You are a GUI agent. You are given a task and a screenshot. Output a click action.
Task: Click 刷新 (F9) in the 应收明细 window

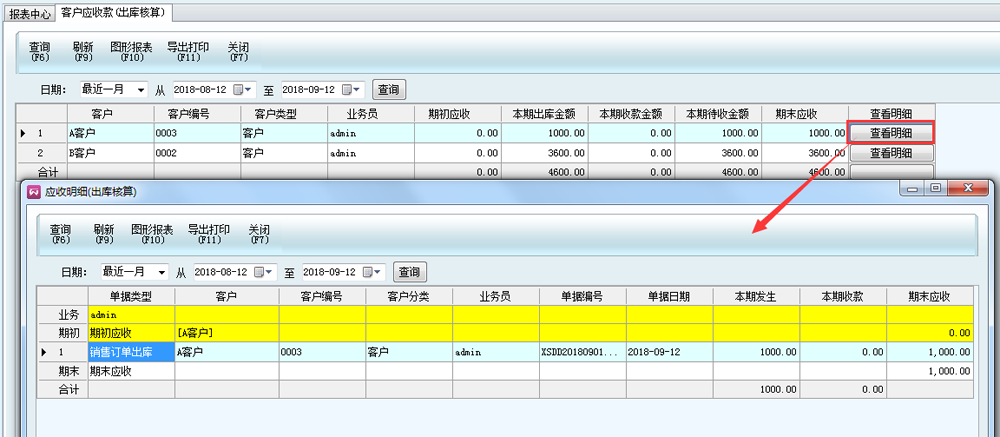pyautogui.click(x=104, y=234)
